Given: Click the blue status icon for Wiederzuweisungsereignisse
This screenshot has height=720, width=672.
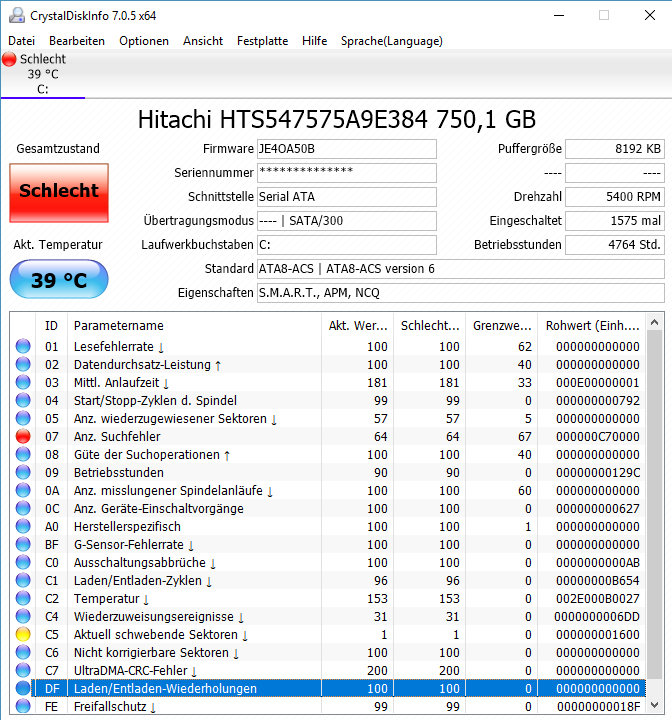Looking at the screenshot, I should point(23,616).
